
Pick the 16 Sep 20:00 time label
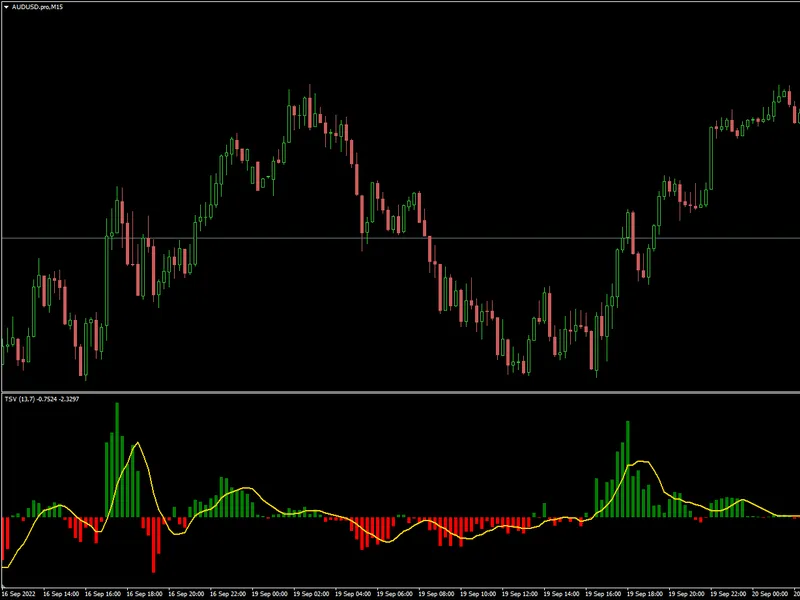pos(187,594)
